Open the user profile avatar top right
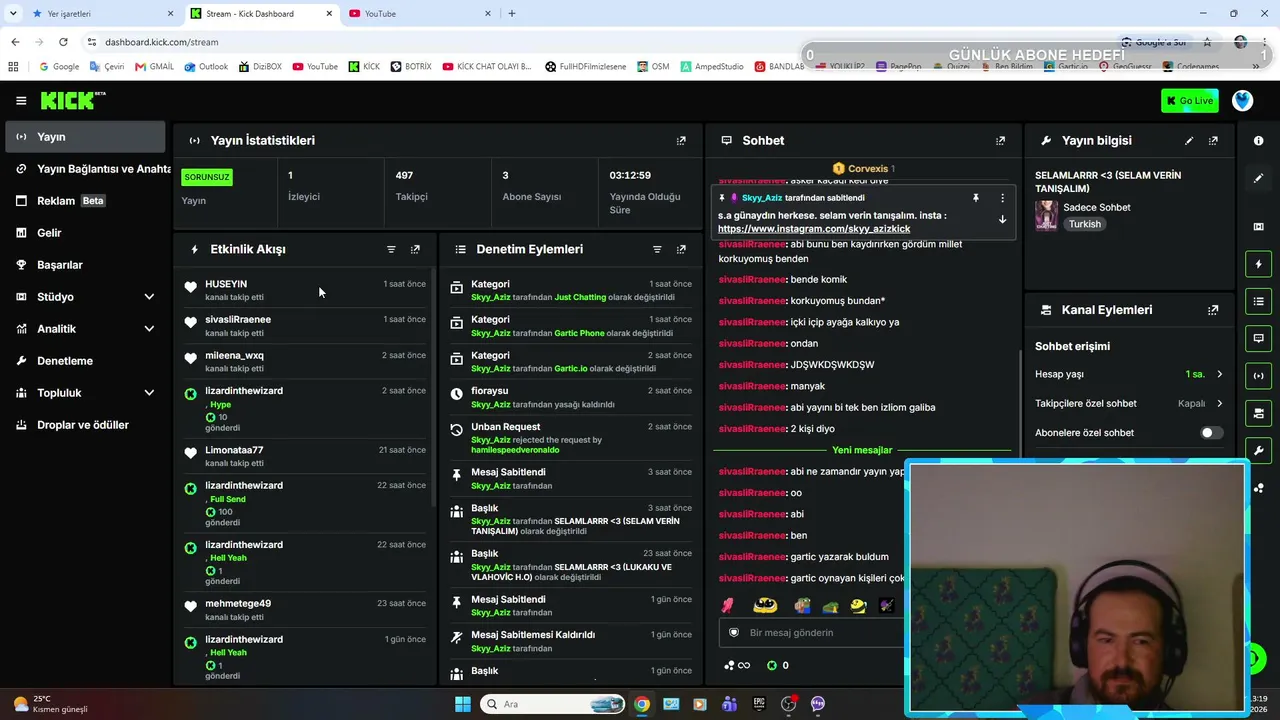The image size is (1280, 720). click(1243, 100)
